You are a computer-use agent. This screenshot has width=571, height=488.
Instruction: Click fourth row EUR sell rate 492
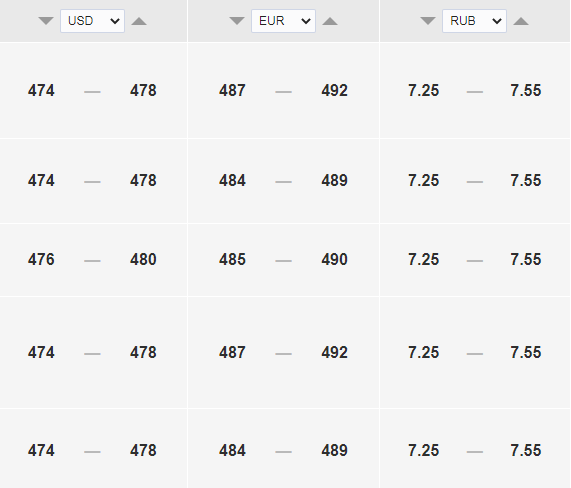[335, 353]
